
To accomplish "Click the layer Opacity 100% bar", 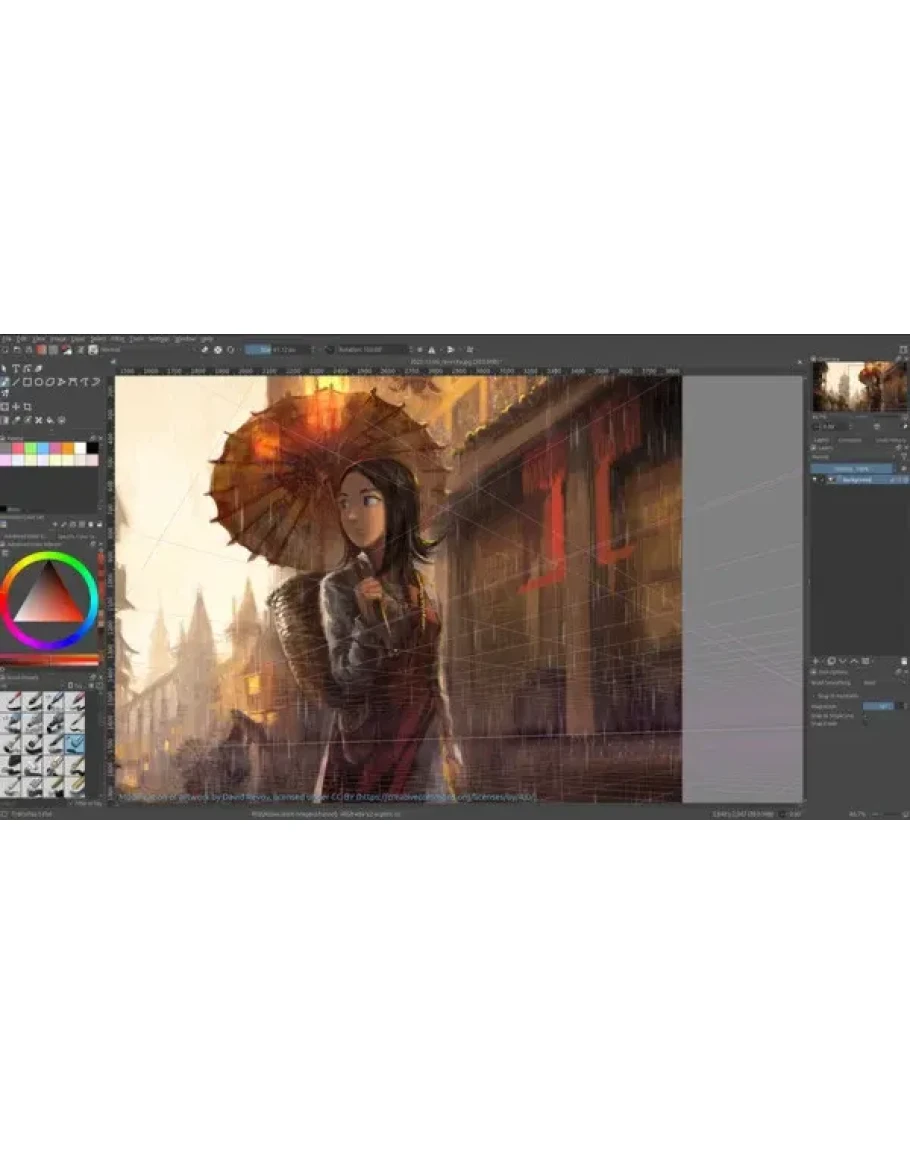I will (852, 468).
